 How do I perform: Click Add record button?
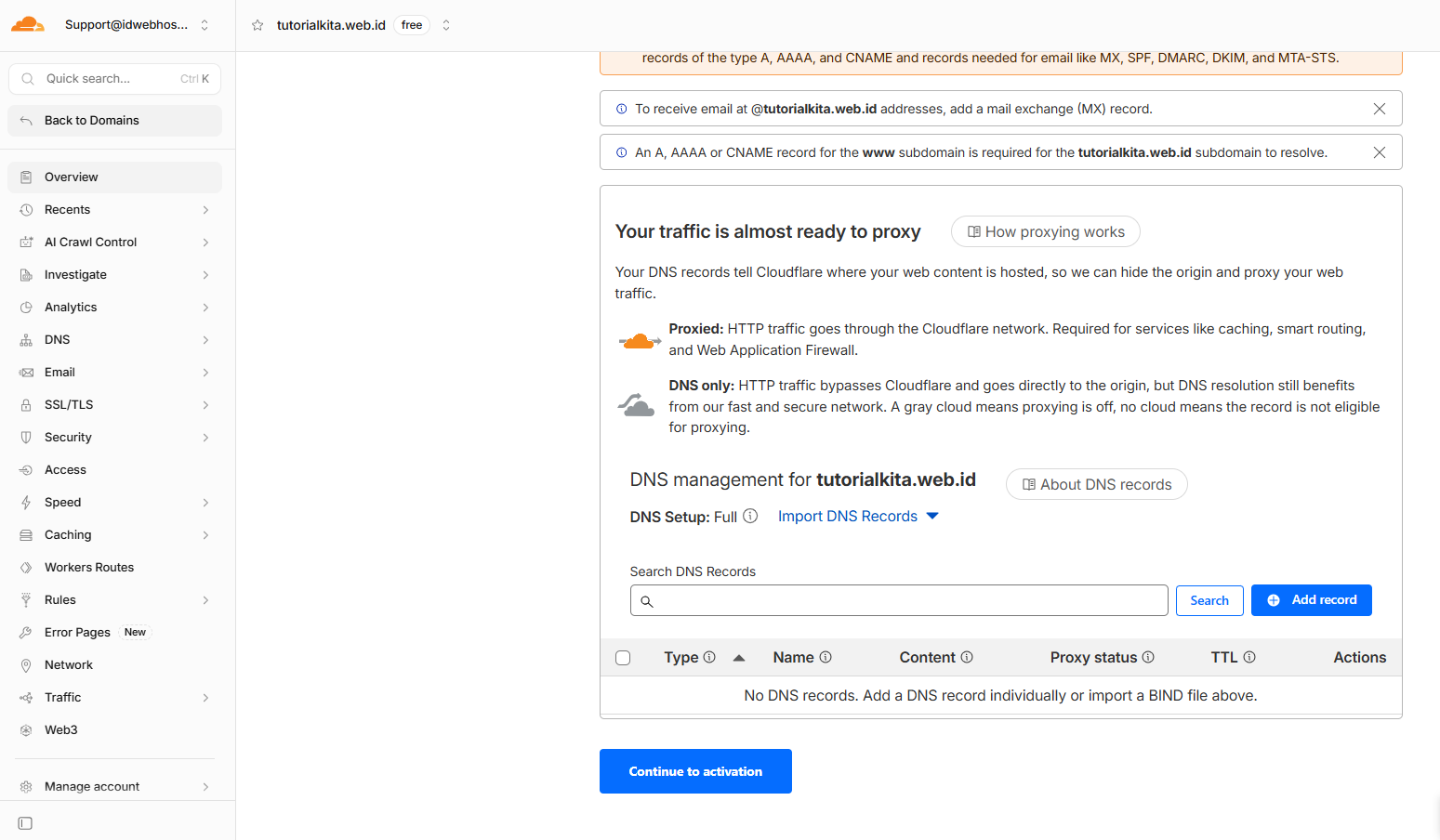(1312, 600)
